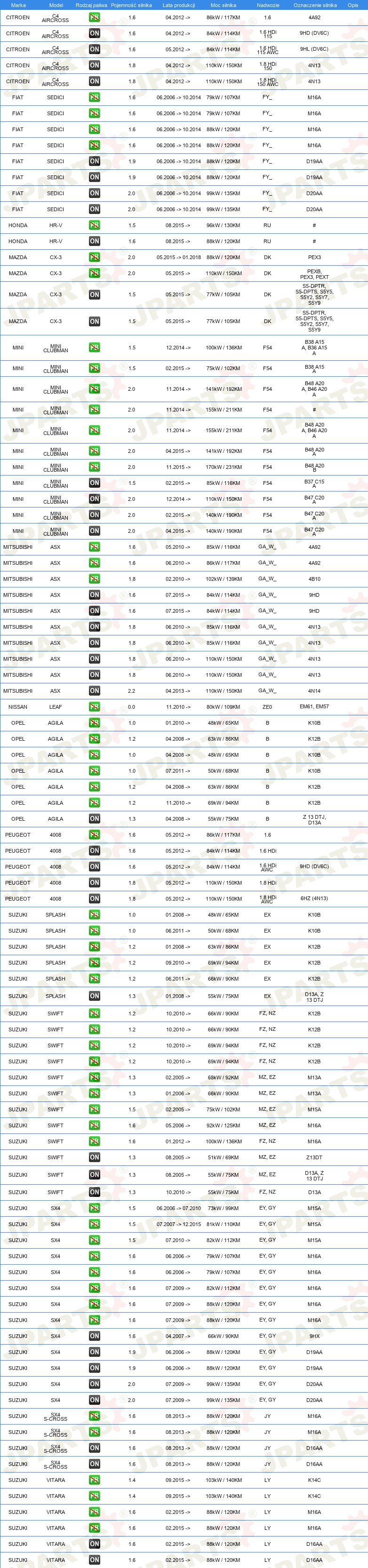Click the Oznaczenie silnika column header
Image resolution: width=368 pixels, height=1568 pixels.
pos(315,5)
